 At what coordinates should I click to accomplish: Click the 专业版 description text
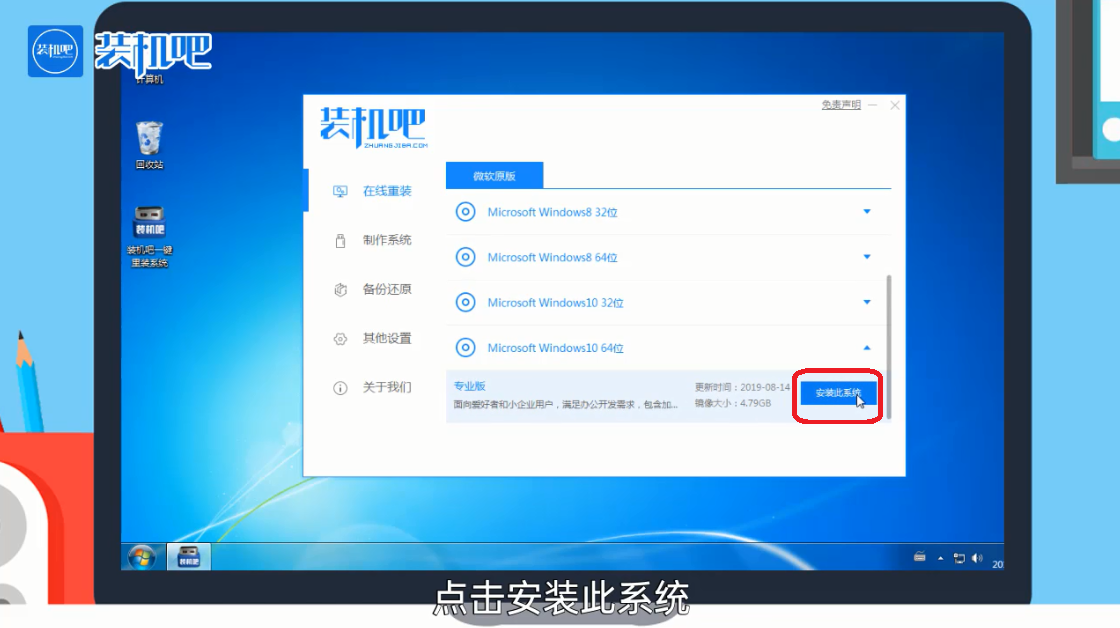click(566, 404)
